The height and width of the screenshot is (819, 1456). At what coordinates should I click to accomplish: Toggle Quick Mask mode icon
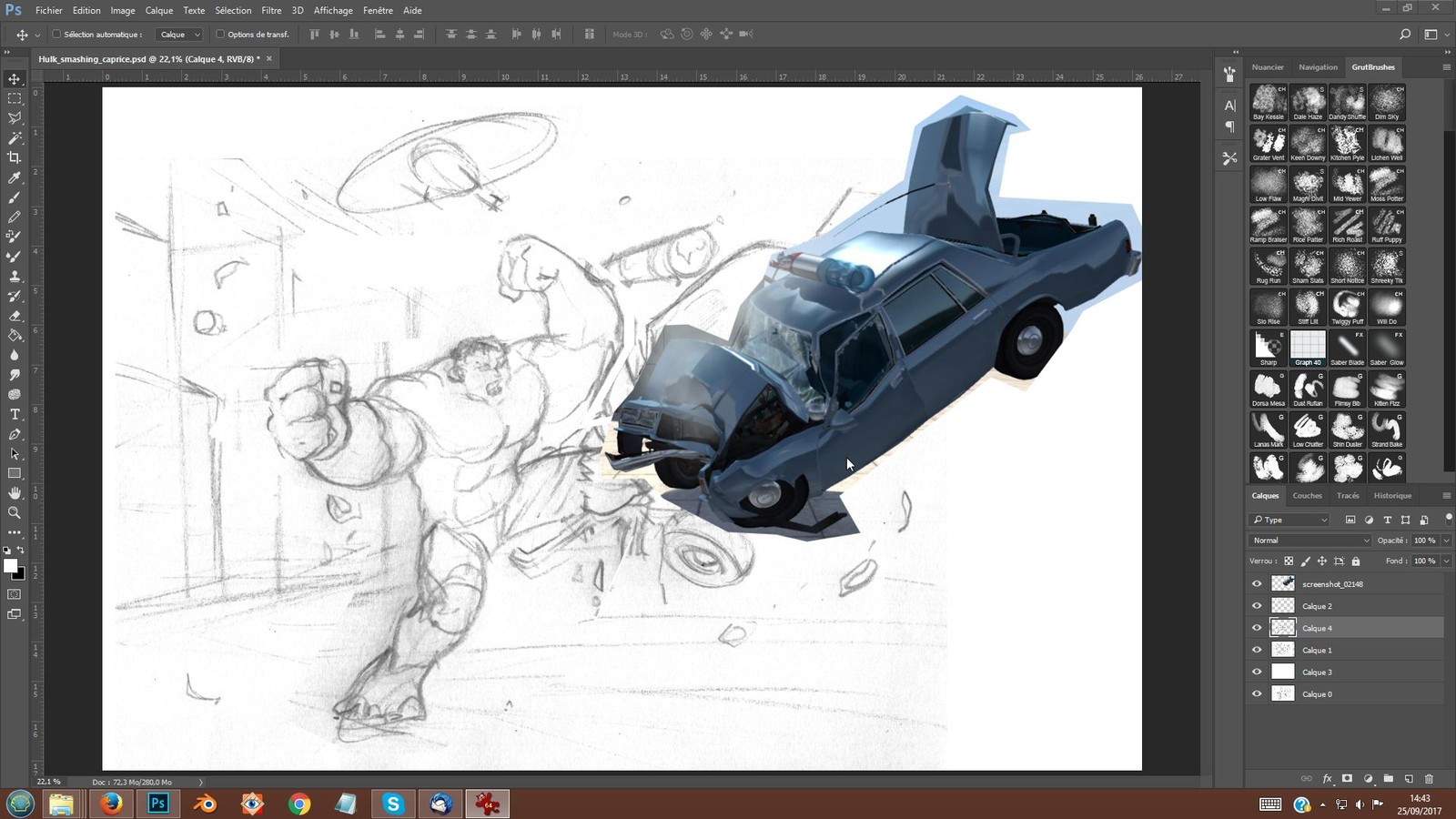(15, 594)
